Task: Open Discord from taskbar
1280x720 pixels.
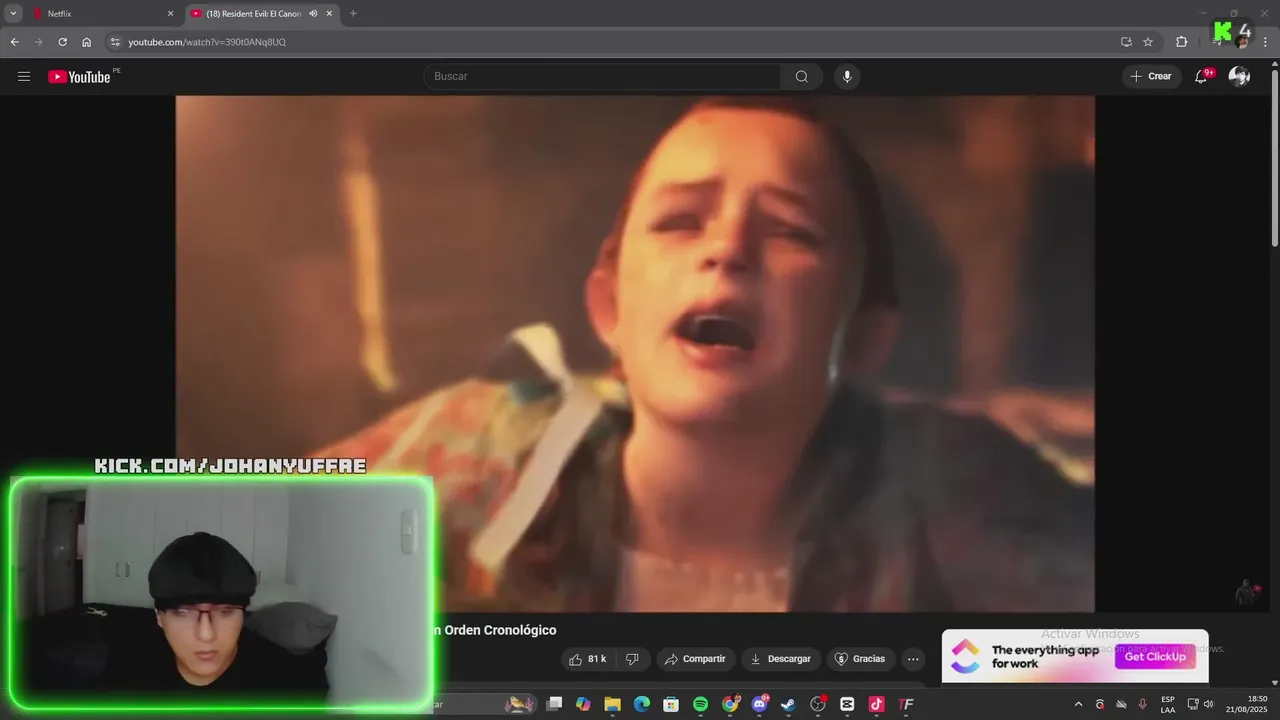Action: tap(760, 704)
